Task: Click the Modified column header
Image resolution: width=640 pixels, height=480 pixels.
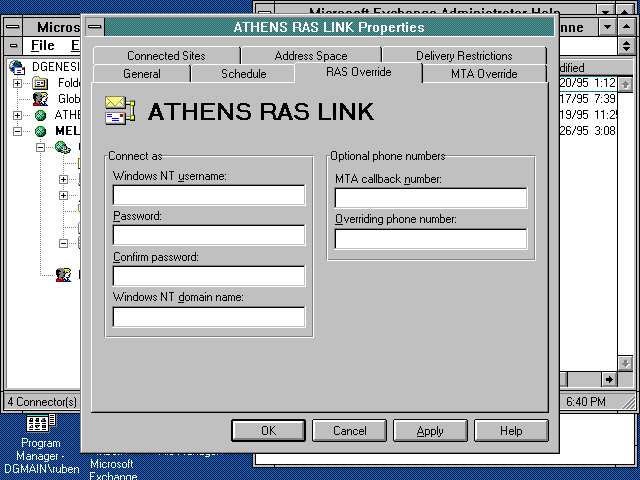Action: click(x=588, y=67)
